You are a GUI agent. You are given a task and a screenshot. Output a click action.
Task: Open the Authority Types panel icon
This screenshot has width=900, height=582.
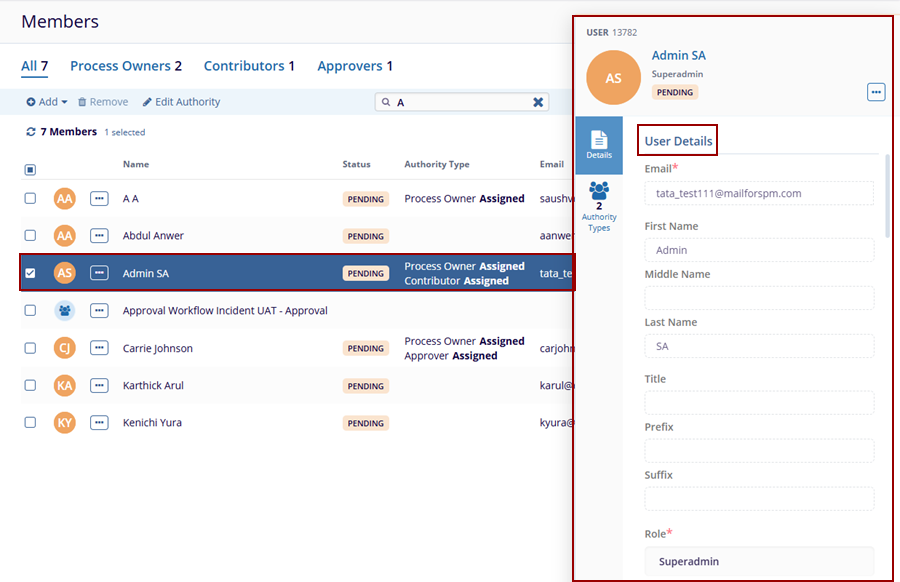(x=599, y=205)
